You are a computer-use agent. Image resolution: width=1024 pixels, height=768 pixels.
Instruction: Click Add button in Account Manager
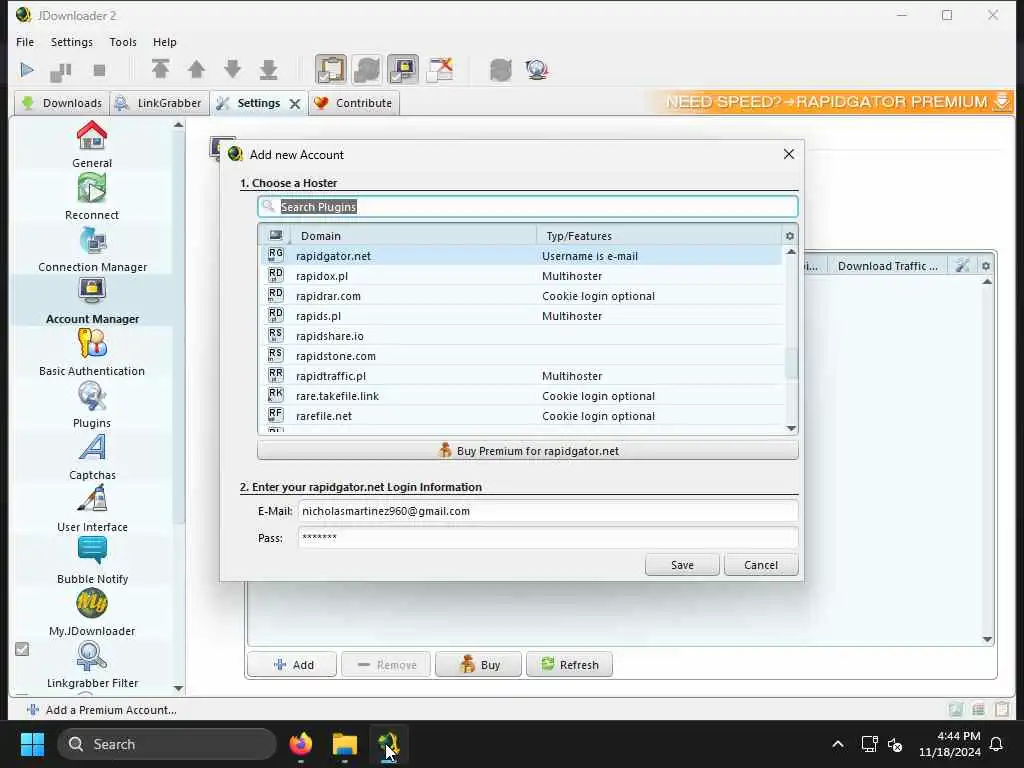292,665
